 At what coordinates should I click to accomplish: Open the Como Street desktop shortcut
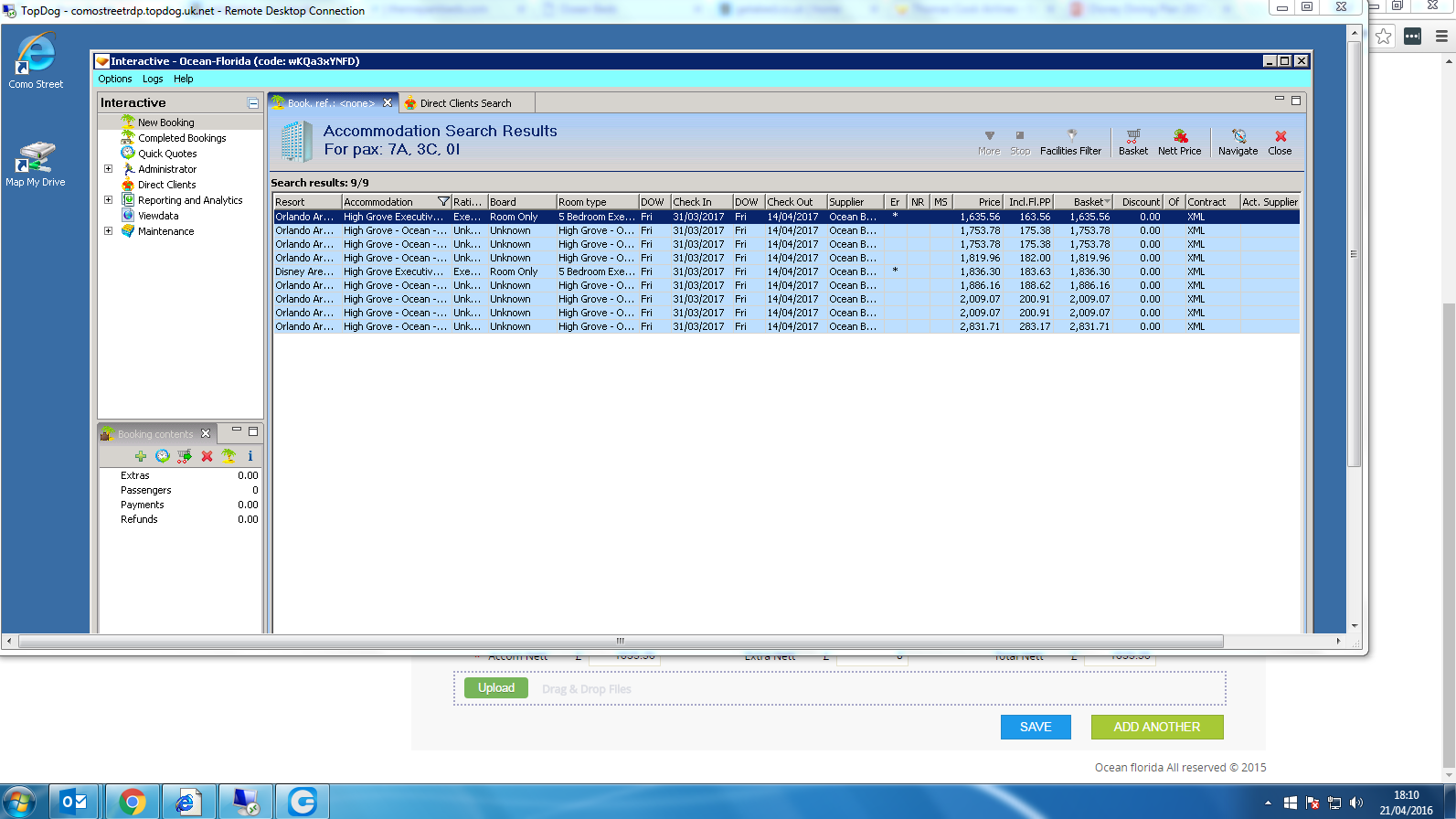click(36, 61)
